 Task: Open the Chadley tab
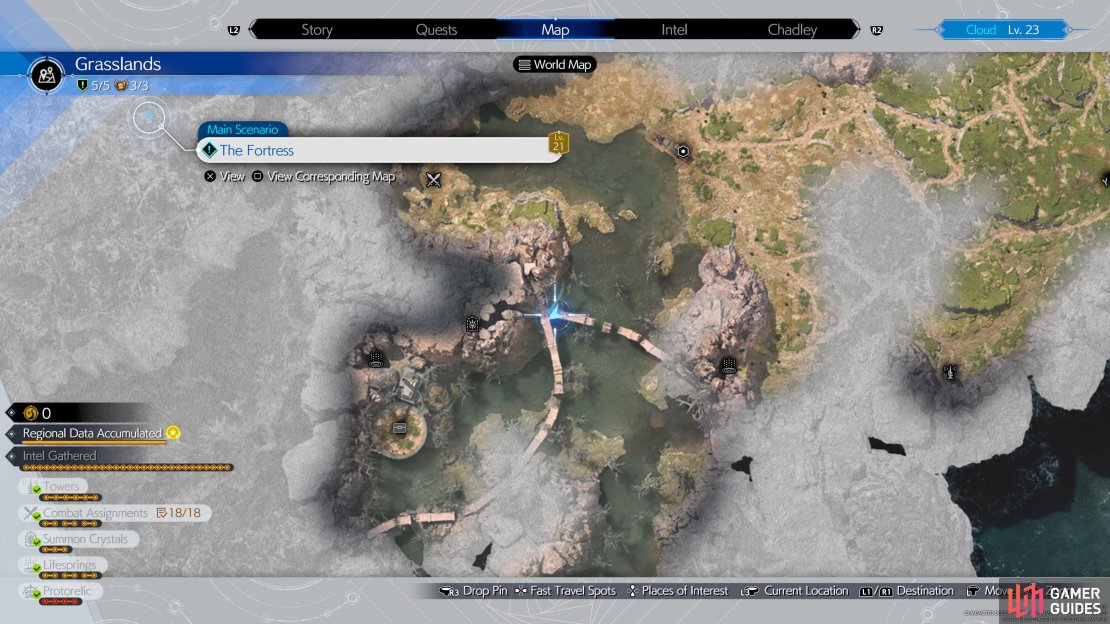coord(792,30)
